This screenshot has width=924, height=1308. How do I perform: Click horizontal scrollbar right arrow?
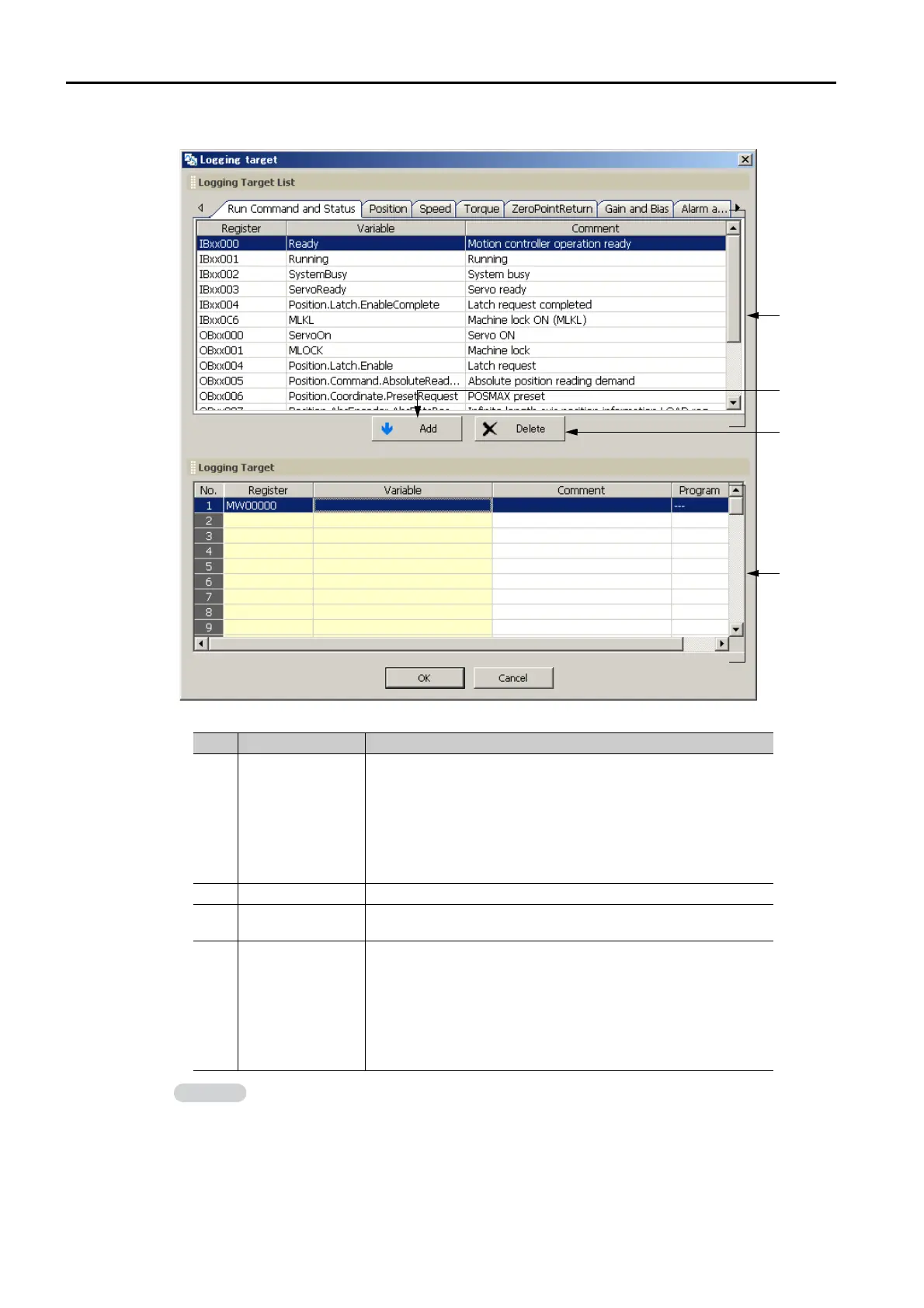tap(722, 644)
